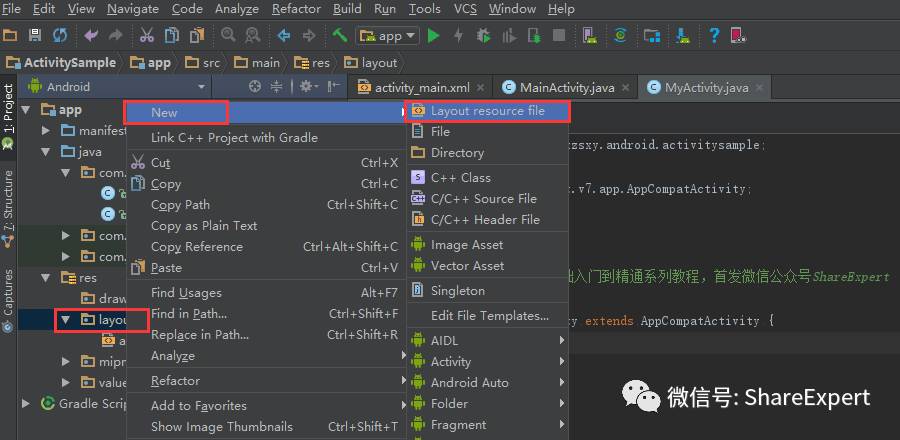Image resolution: width=900 pixels, height=440 pixels.
Task: Click the Save All floppy icon
Action: coord(34,36)
